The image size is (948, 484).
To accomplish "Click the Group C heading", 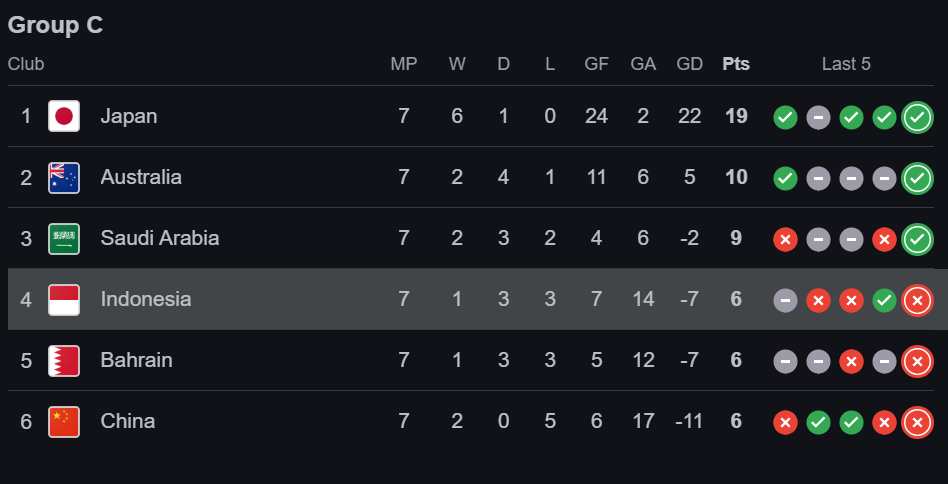I will (55, 25).
